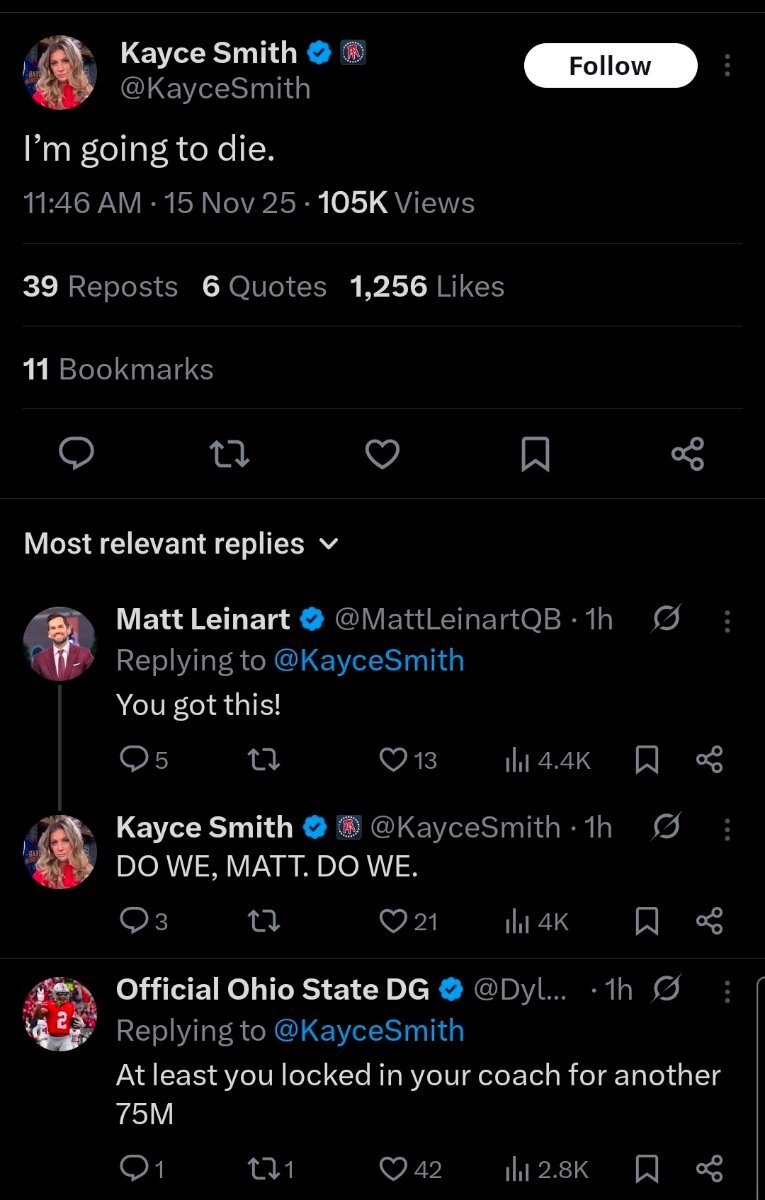Viewport: 765px width, 1200px height.
Task: Open the 1,256 Likes list
Action: tap(427, 287)
